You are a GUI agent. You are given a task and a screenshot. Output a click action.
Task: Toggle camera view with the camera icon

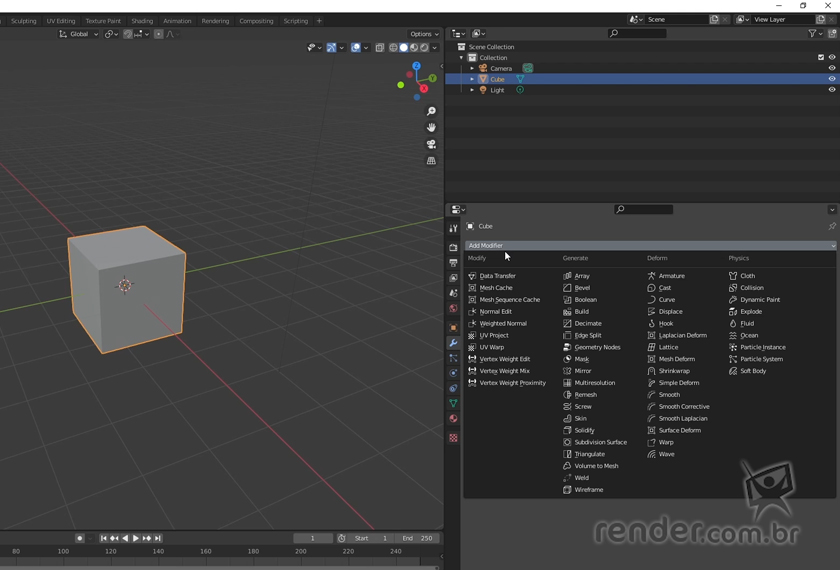tap(431, 144)
